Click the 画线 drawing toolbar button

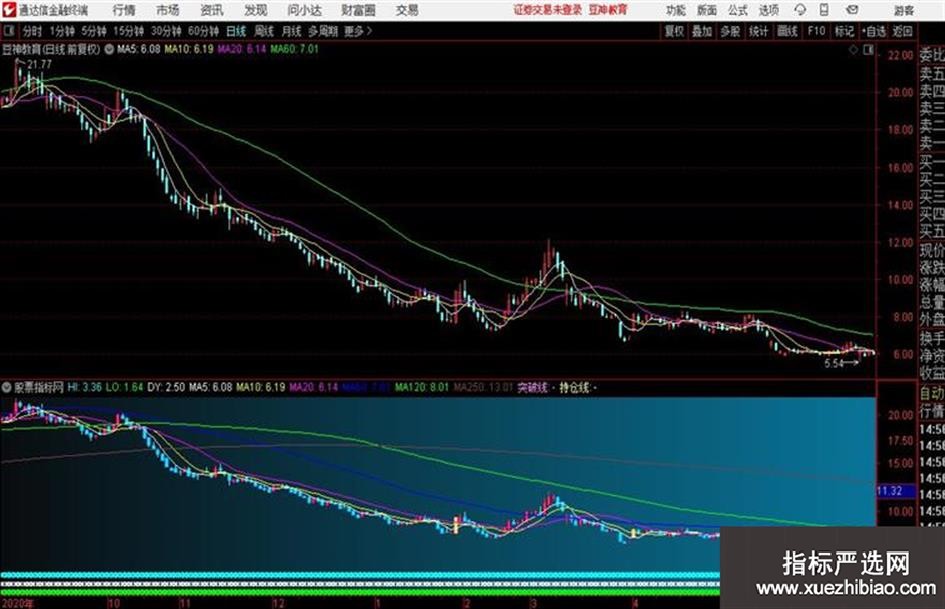pos(787,31)
